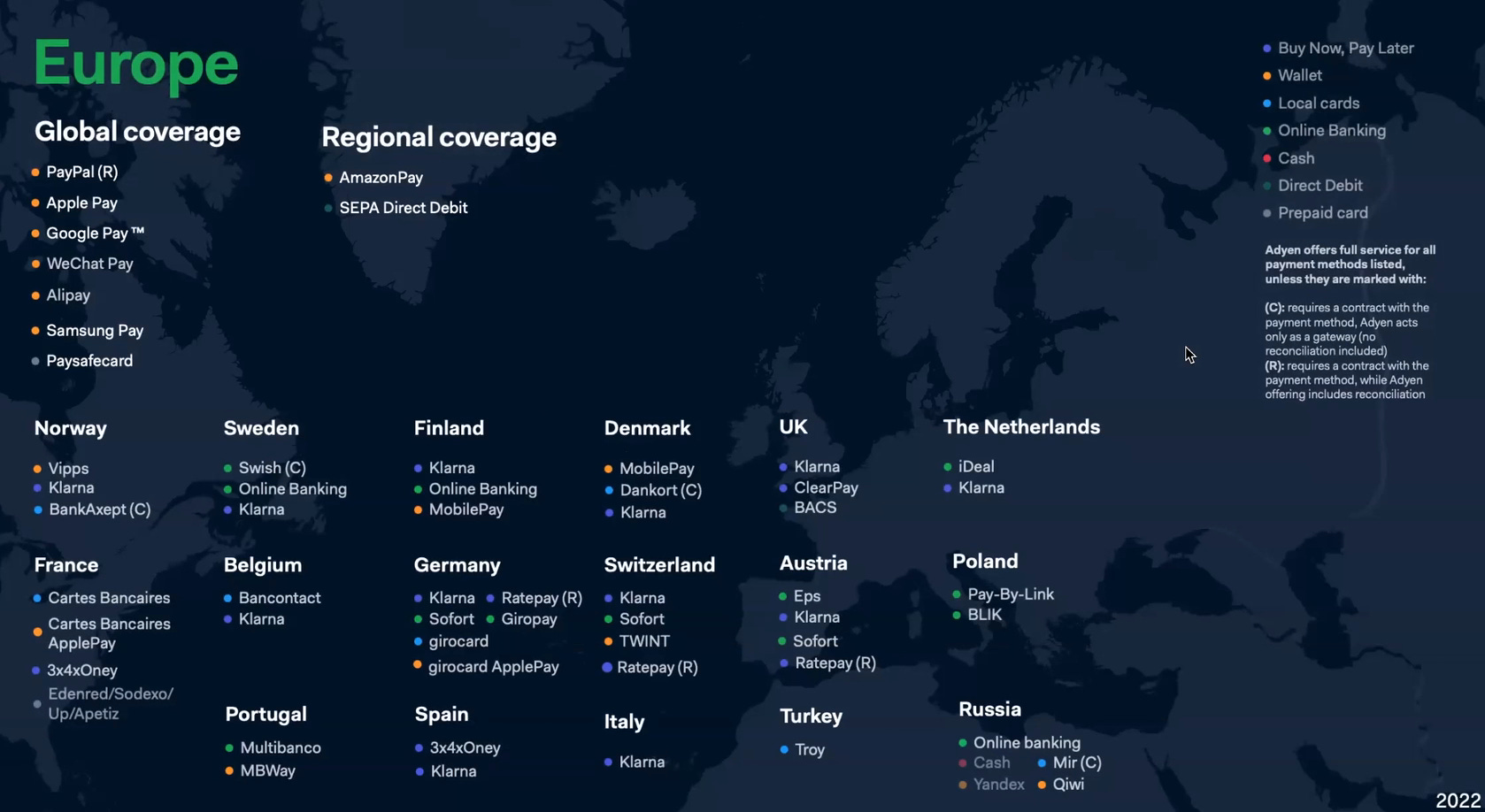Click iDeal under The Netherlands

pos(976,467)
